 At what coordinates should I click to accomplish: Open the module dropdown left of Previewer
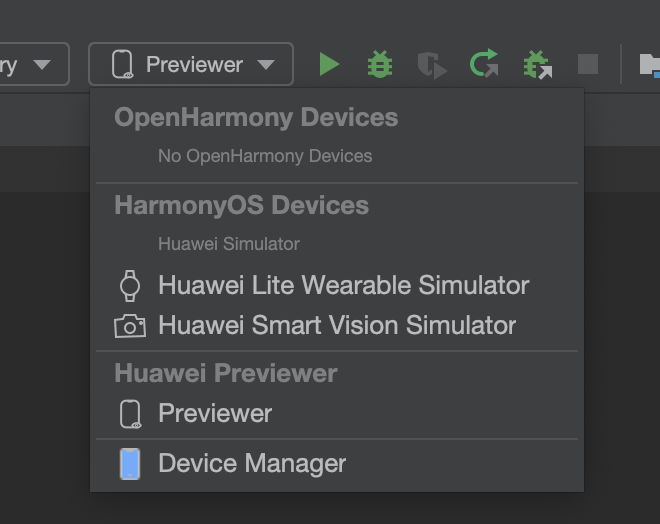(30, 64)
